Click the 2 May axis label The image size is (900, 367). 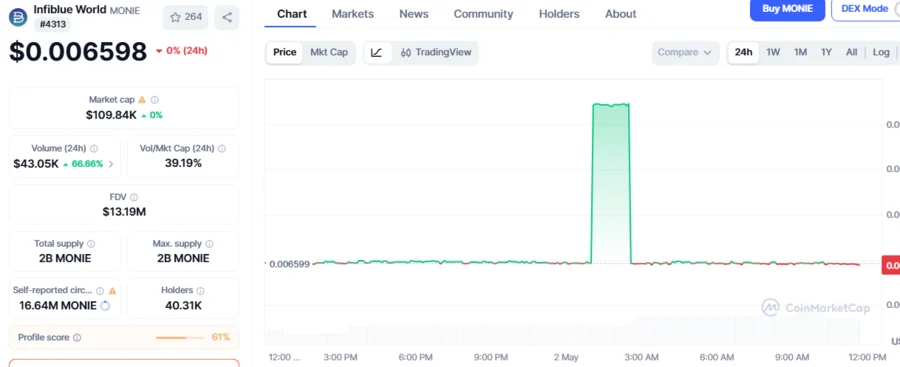[566, 357]
